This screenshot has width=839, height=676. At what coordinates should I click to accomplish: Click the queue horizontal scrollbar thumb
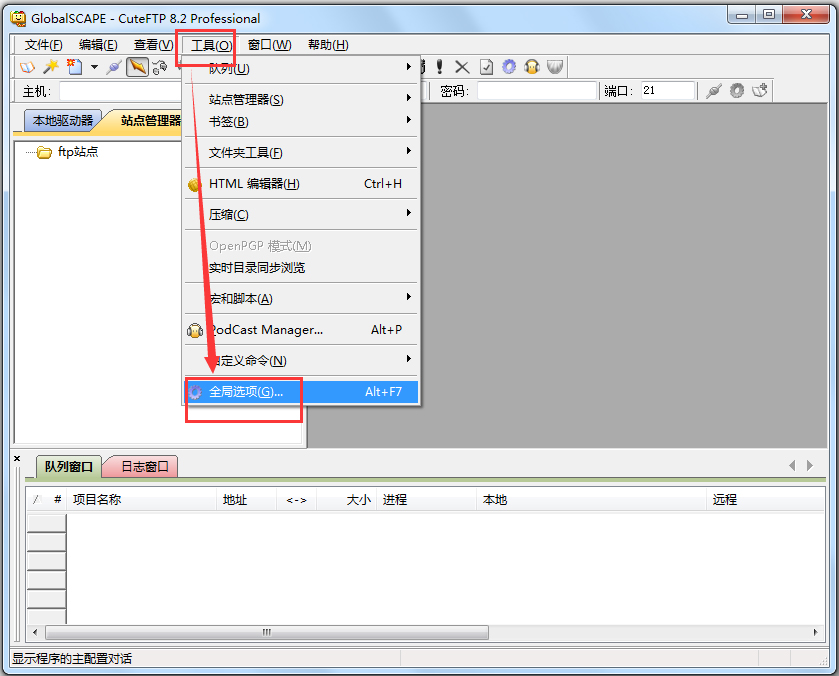click(267, 632)
